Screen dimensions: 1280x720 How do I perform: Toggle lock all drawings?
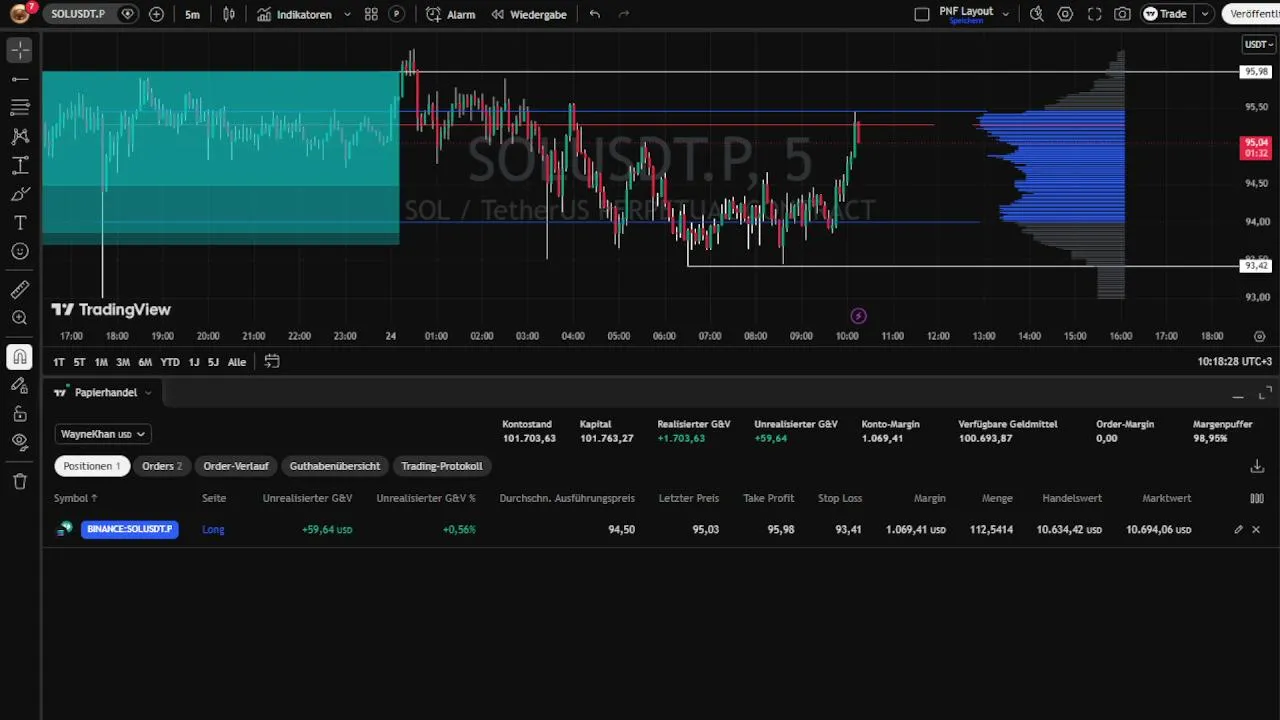pos(20,413)
